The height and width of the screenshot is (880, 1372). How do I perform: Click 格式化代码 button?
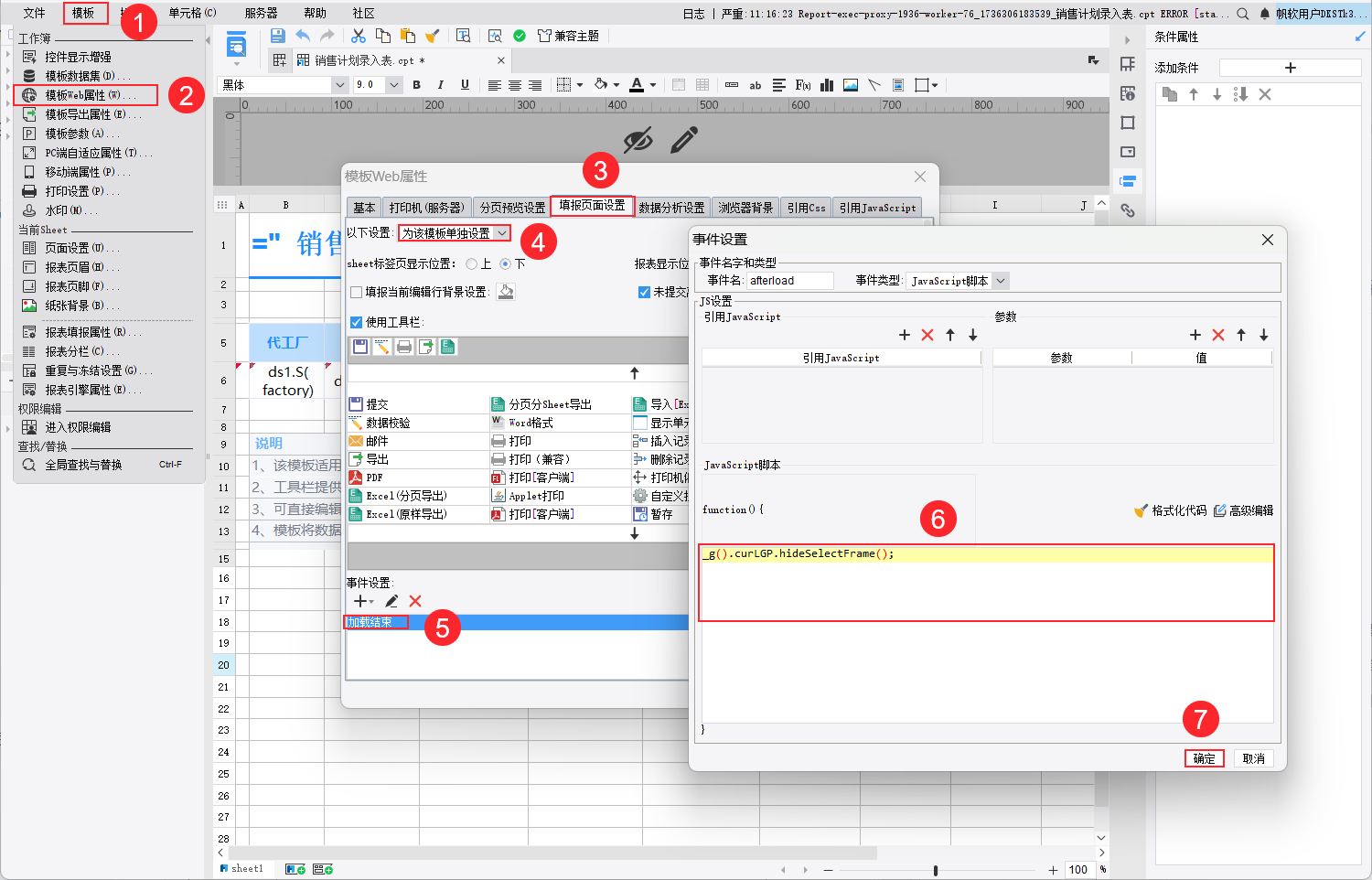click(x=1171, y=510)
